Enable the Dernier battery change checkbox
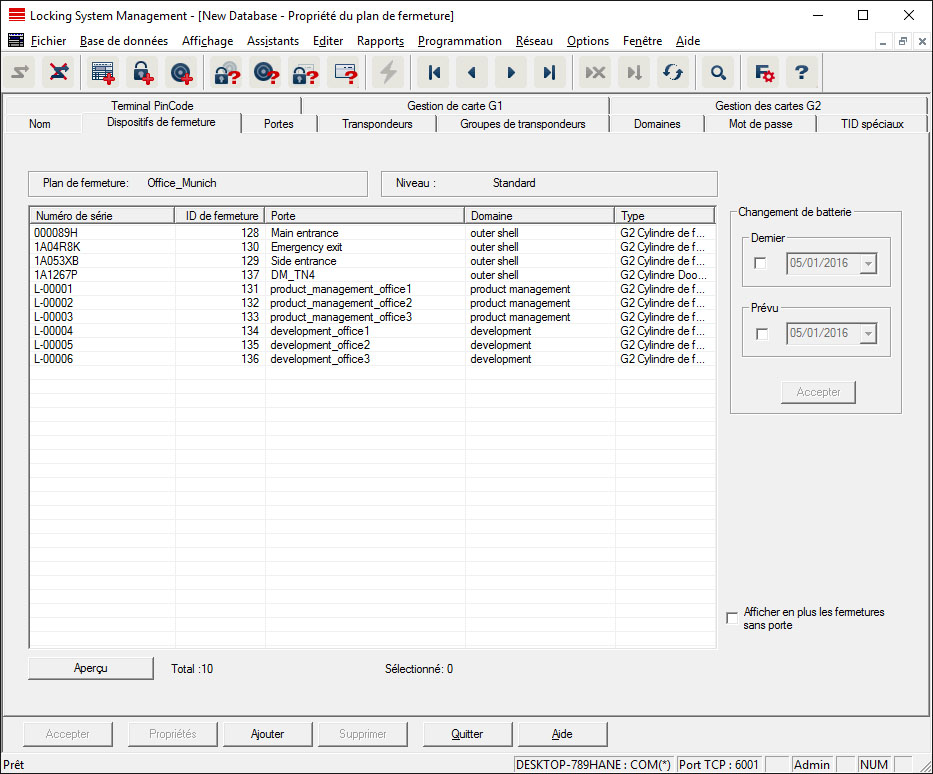The width and height of the screenshot is (933, 774). click(x=761, y=263)
